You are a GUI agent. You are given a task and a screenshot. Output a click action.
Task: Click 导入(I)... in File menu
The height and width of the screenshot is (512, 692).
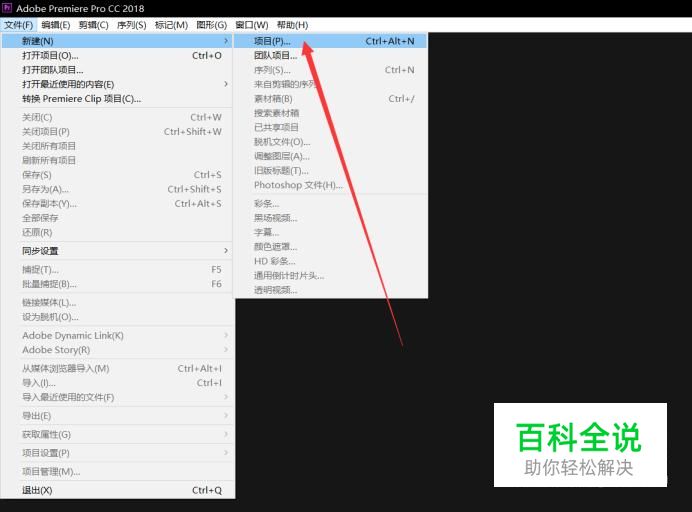(x=117, y=383)
